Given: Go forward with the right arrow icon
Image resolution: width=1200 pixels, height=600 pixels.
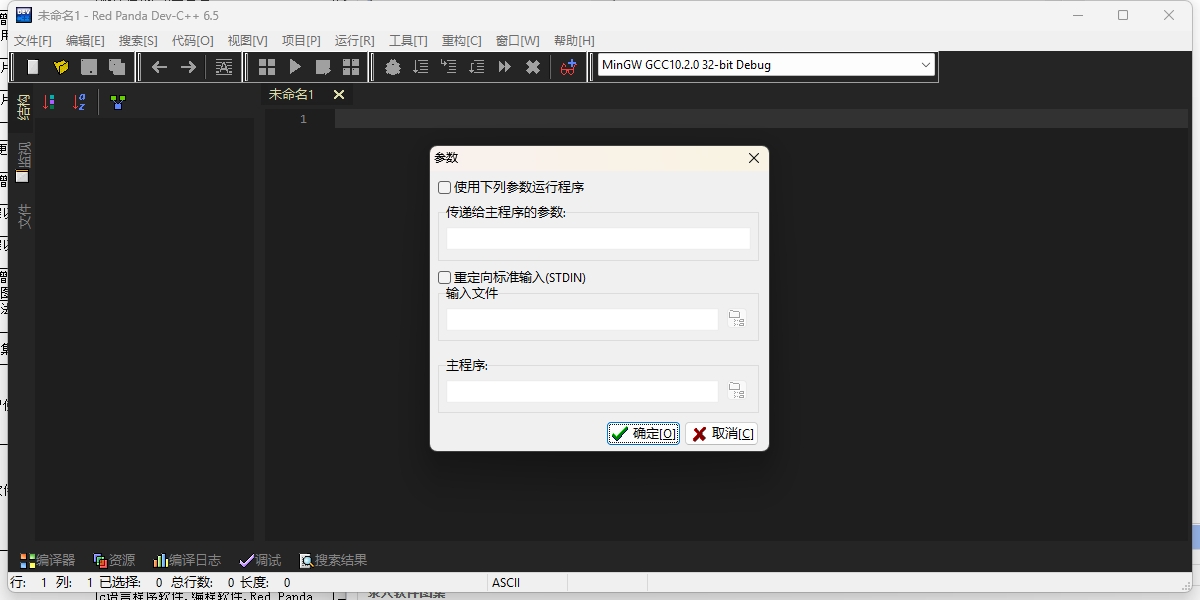Looking at the screenshot, I should pos(188,67).
